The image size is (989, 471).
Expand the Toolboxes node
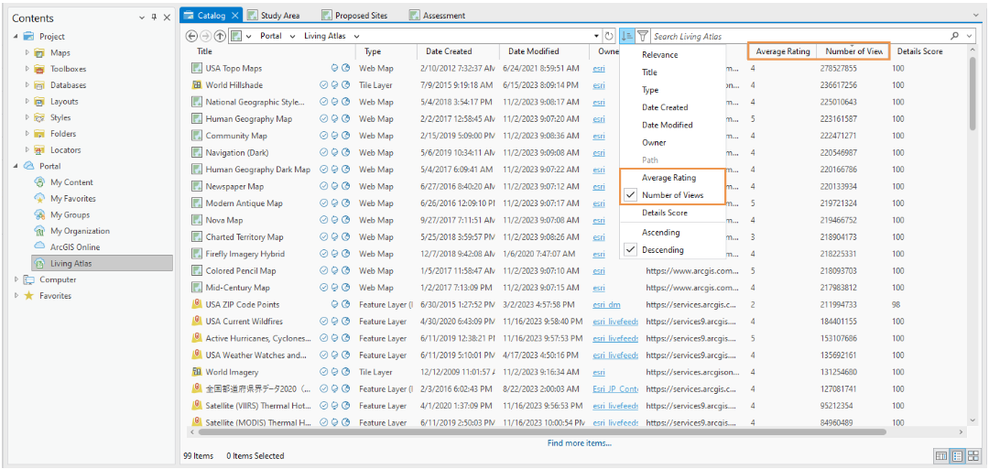click(26, 69)
